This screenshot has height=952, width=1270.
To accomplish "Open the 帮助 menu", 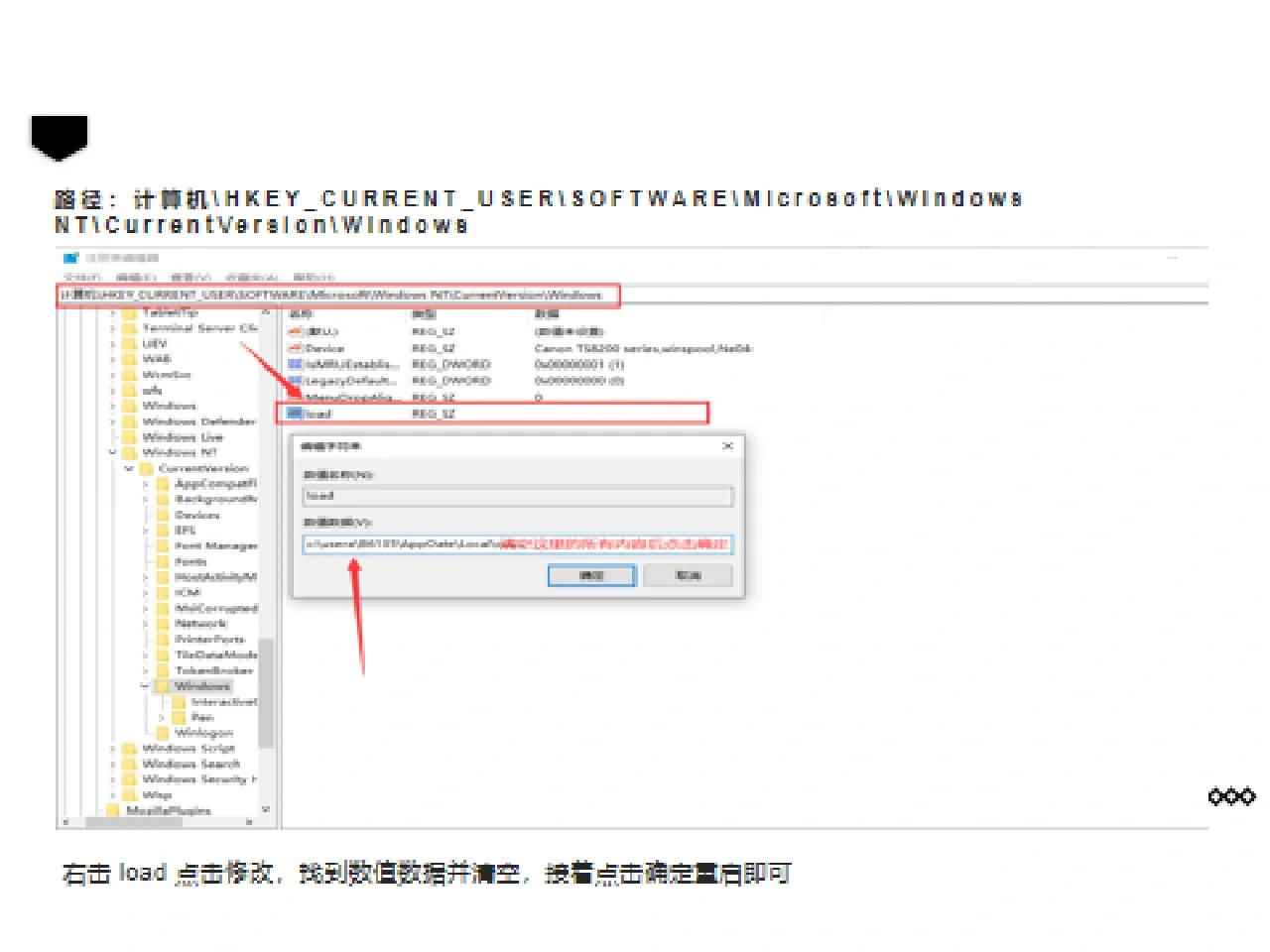I will [314, 278].
